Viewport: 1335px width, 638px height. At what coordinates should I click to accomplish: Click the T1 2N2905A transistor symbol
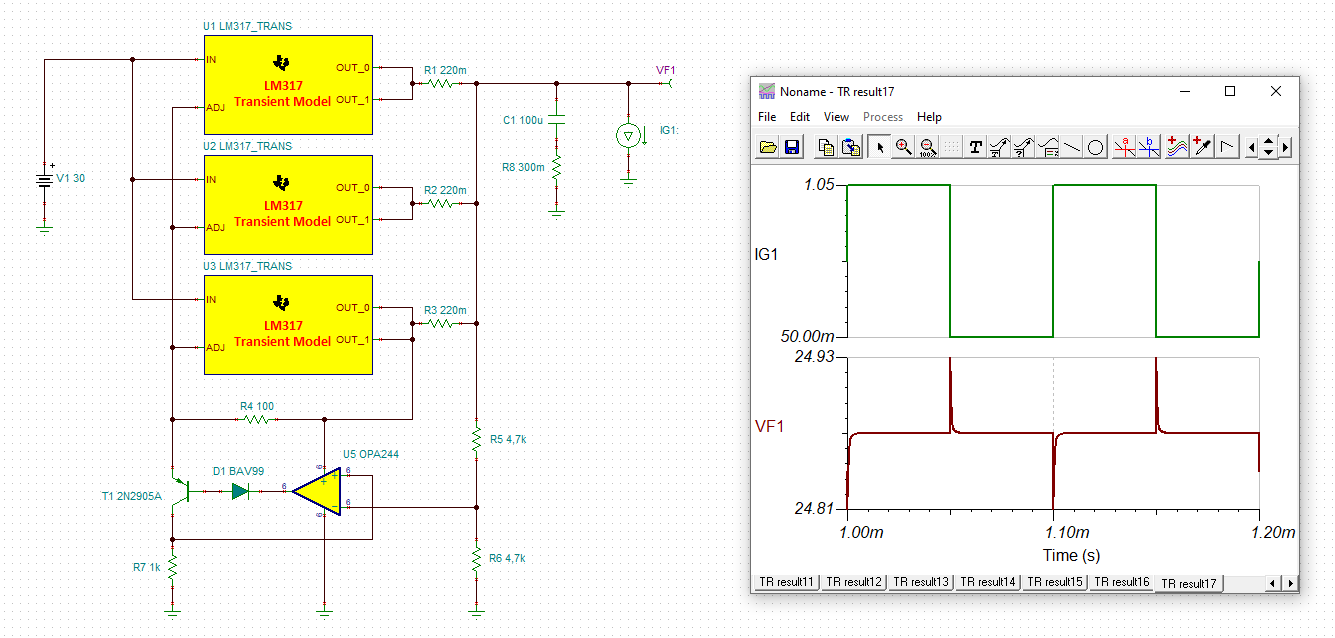[180, 491]
